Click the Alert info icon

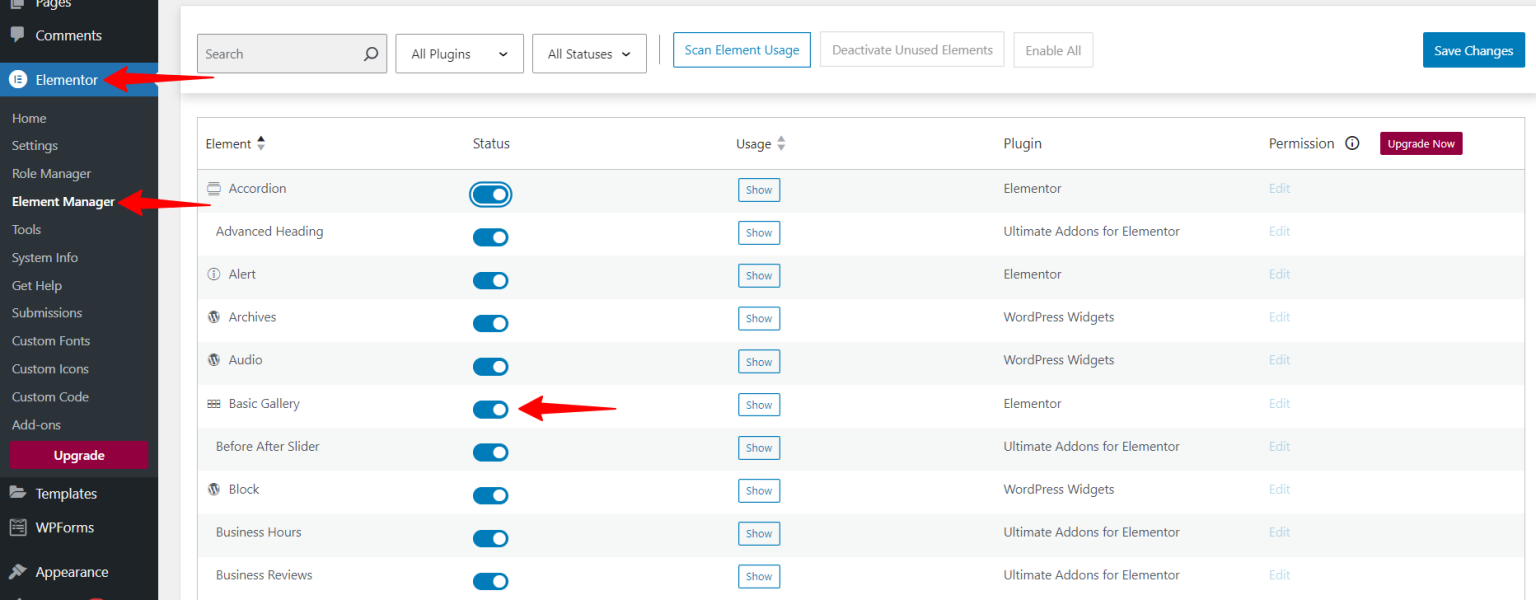point(213,274)
